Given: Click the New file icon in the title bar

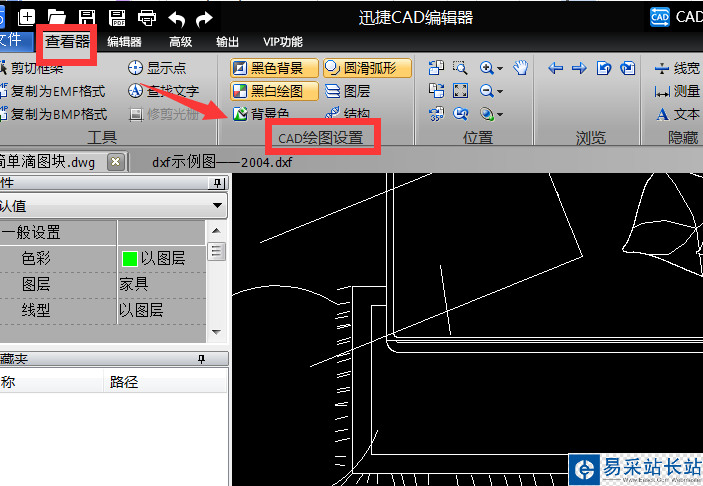Looking at the screenshot, I should [26, 17].
